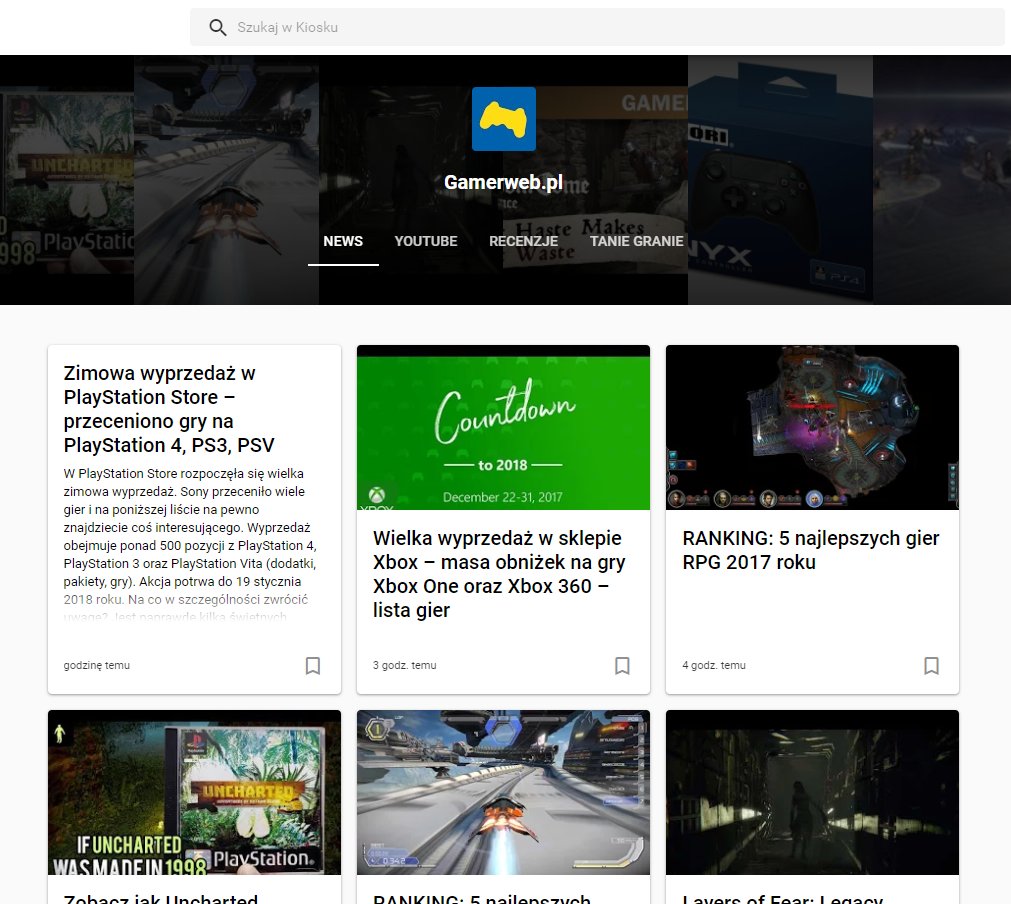This screenshot has height=904, width=1011.
Task: Click the Countdown to 2018 thumbnail
Action: [x=504, y=427]
